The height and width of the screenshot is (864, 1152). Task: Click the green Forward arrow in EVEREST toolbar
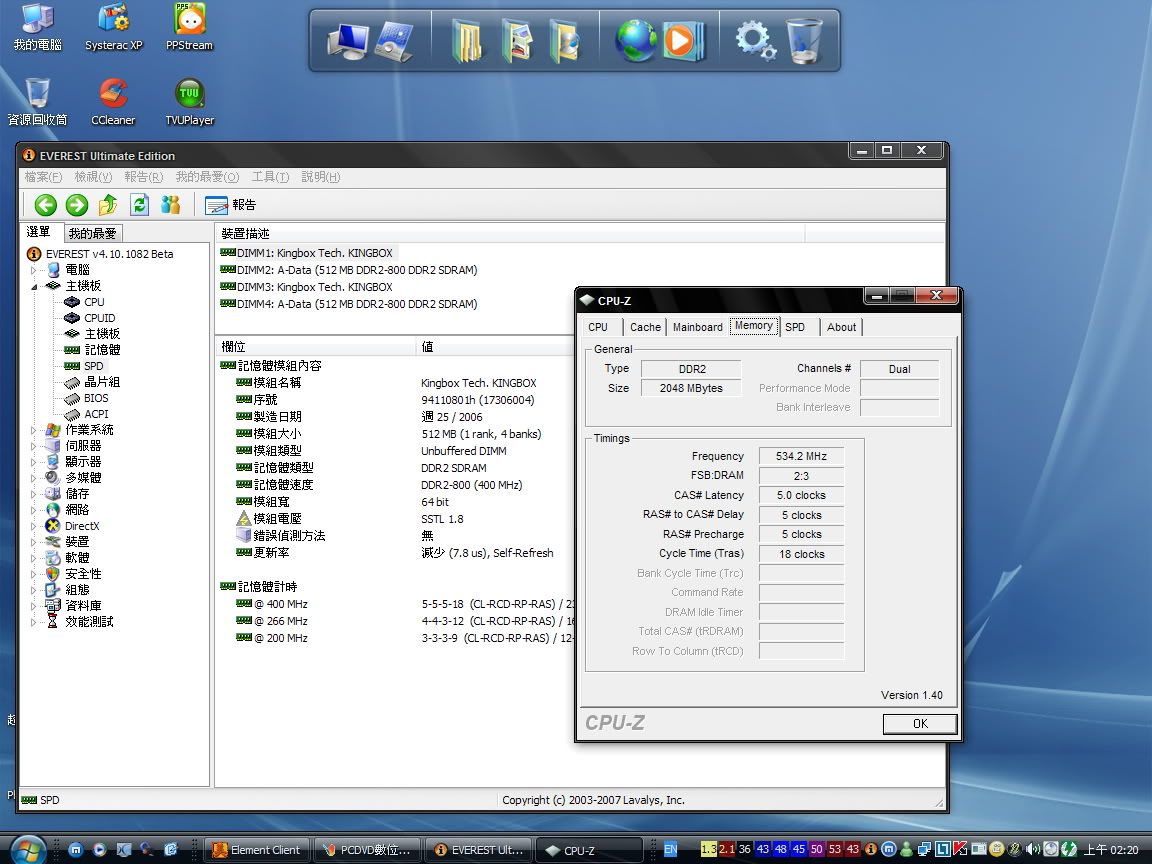coord(77,205)
